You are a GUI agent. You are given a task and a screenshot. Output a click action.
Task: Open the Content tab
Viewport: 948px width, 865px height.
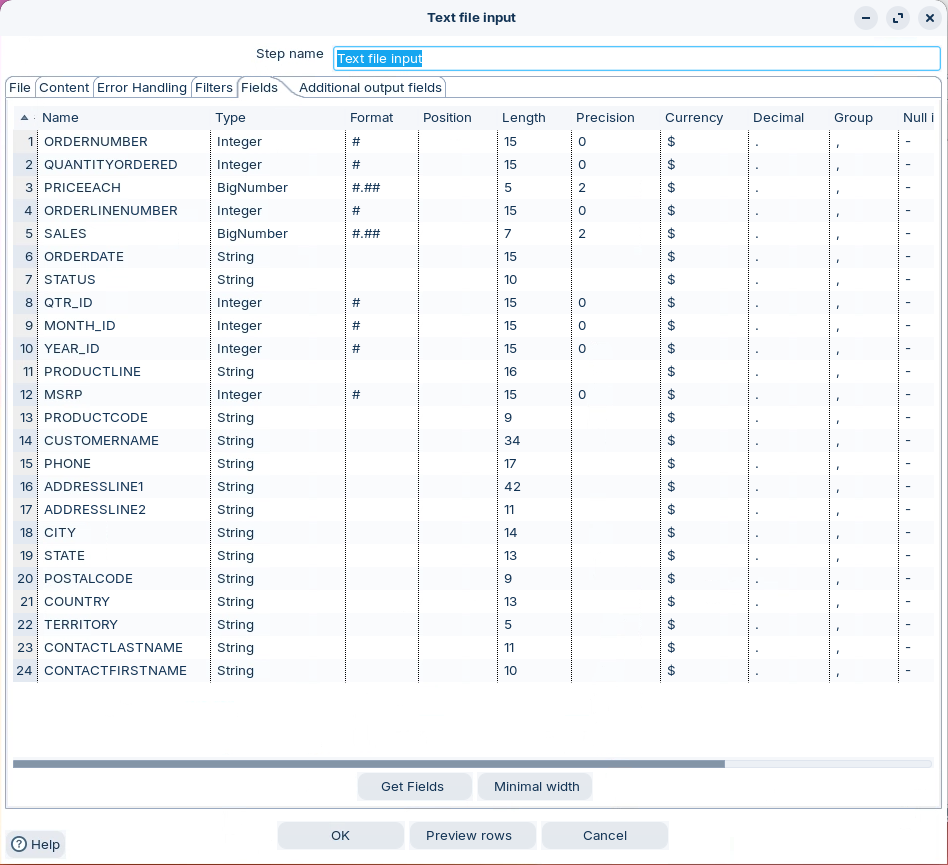[64, 88]
